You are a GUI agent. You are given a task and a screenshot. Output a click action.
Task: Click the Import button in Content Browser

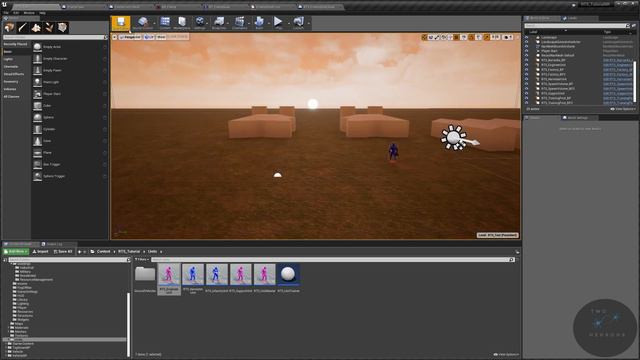40,251
